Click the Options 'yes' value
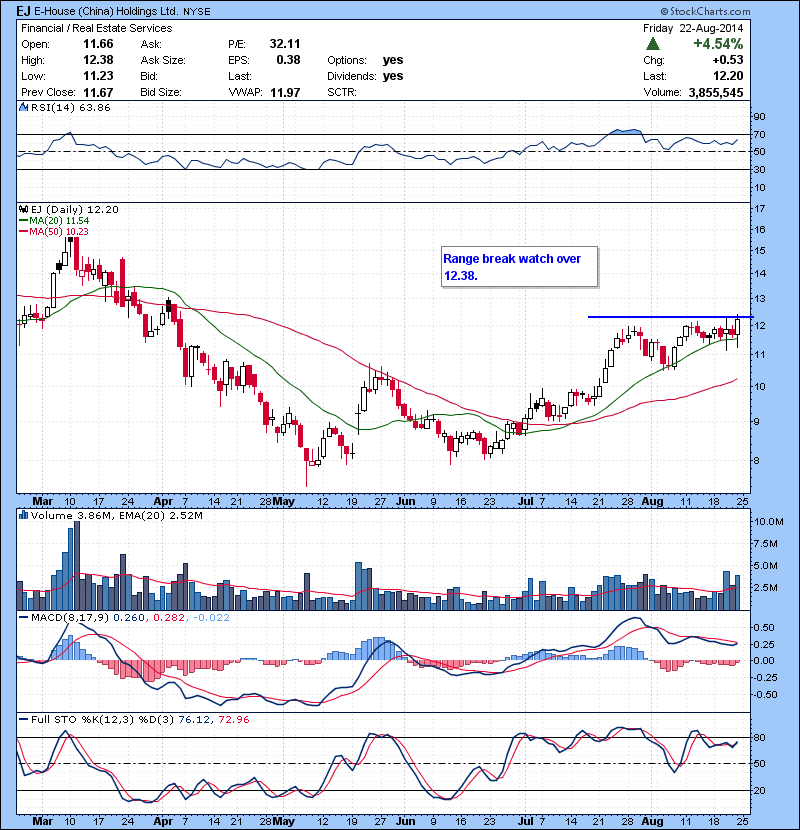This screenshot has height=830, width=800. (393, 60)
